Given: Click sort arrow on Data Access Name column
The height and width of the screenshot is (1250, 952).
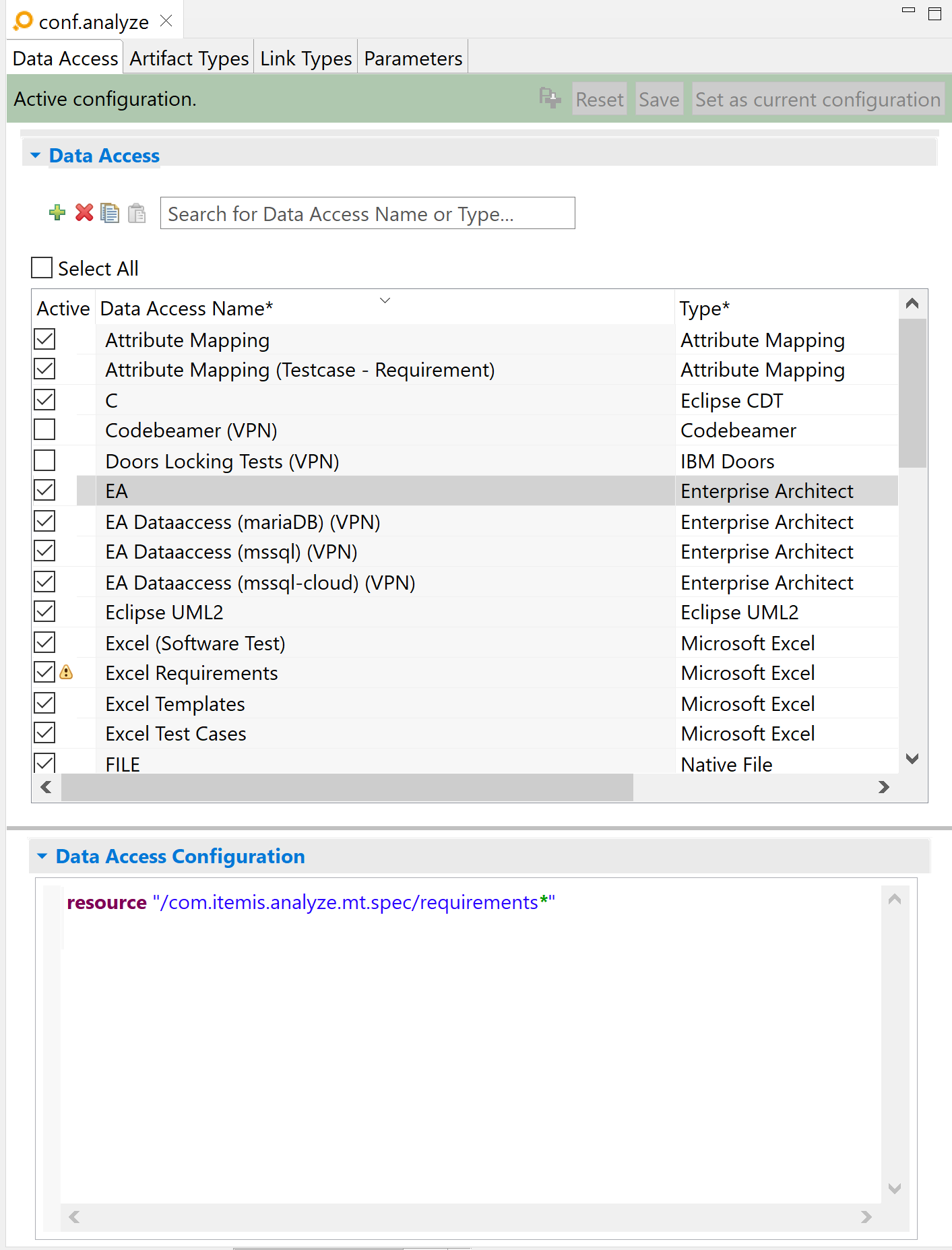Looking at the screenshot, I should pos(385,301).
